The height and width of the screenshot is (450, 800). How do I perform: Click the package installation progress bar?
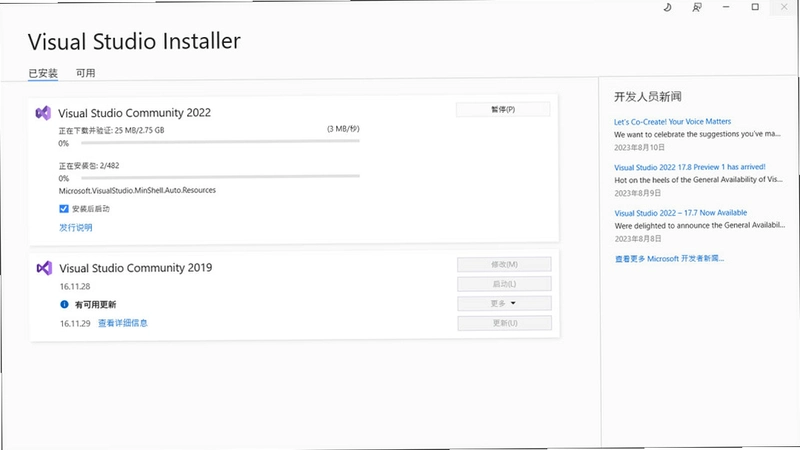coord(220,177)
